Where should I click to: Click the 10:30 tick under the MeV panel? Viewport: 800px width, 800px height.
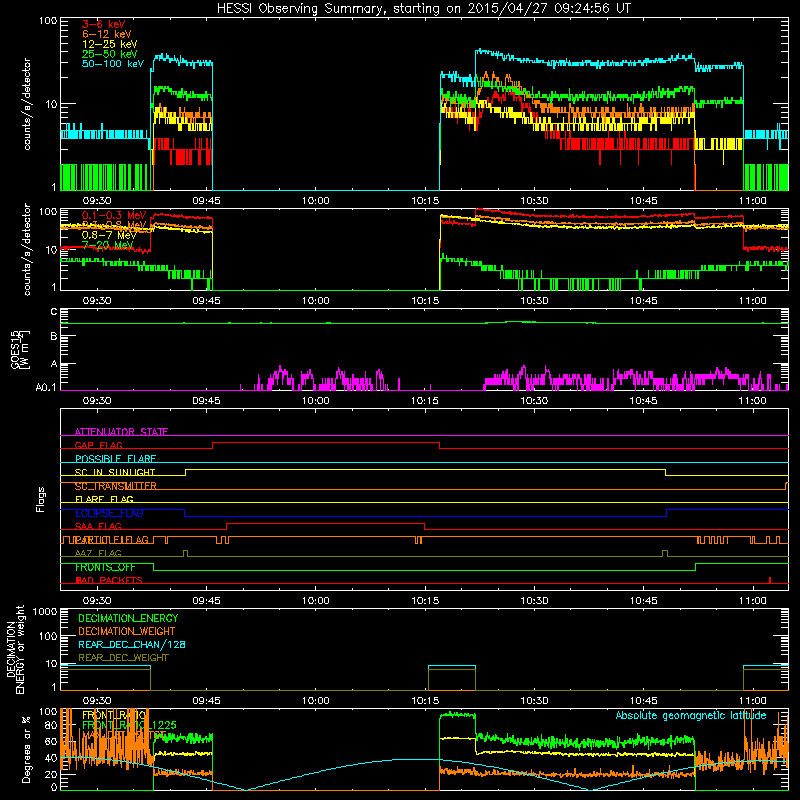point(534,301)
